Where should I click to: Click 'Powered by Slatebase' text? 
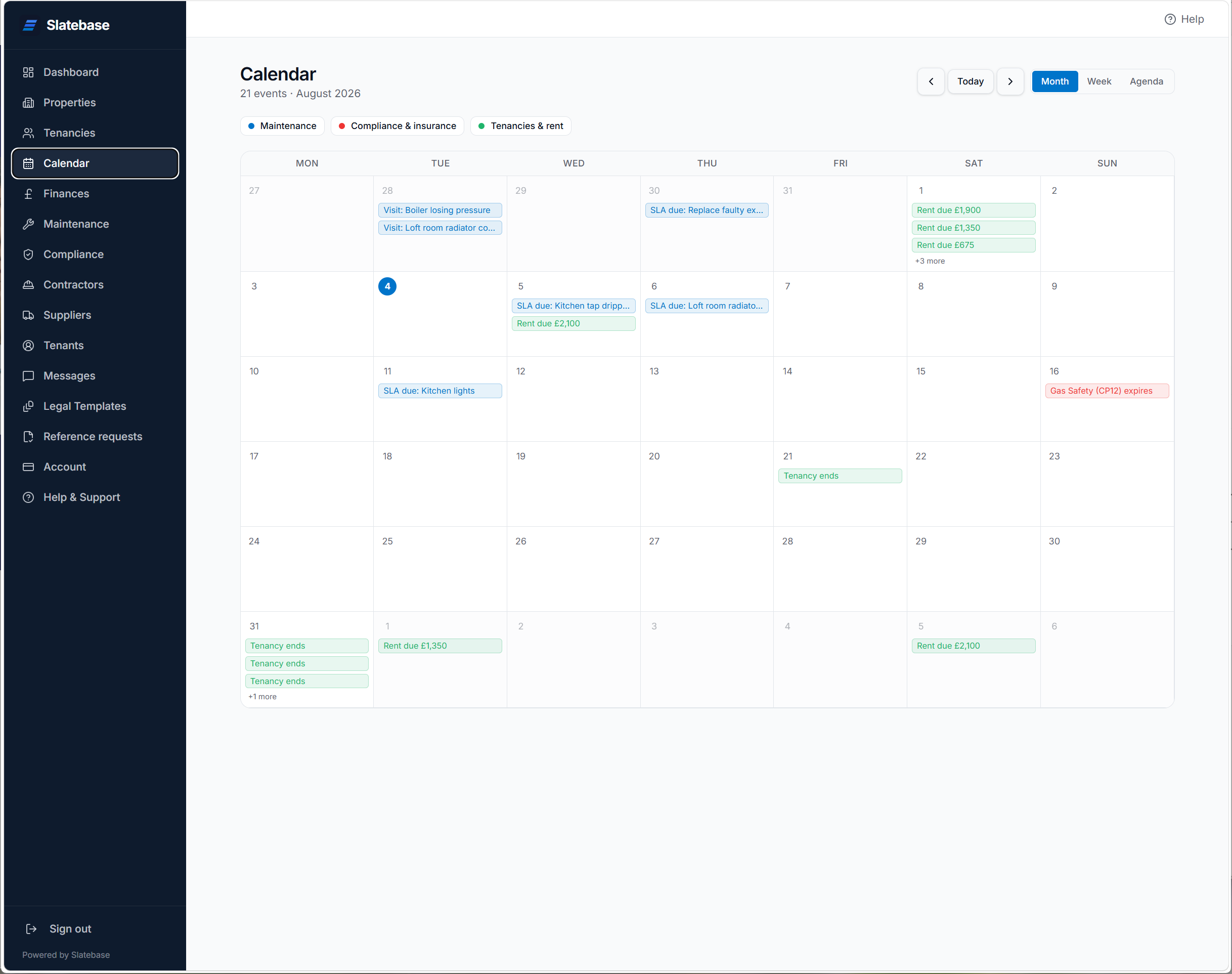tap(66, 955)
